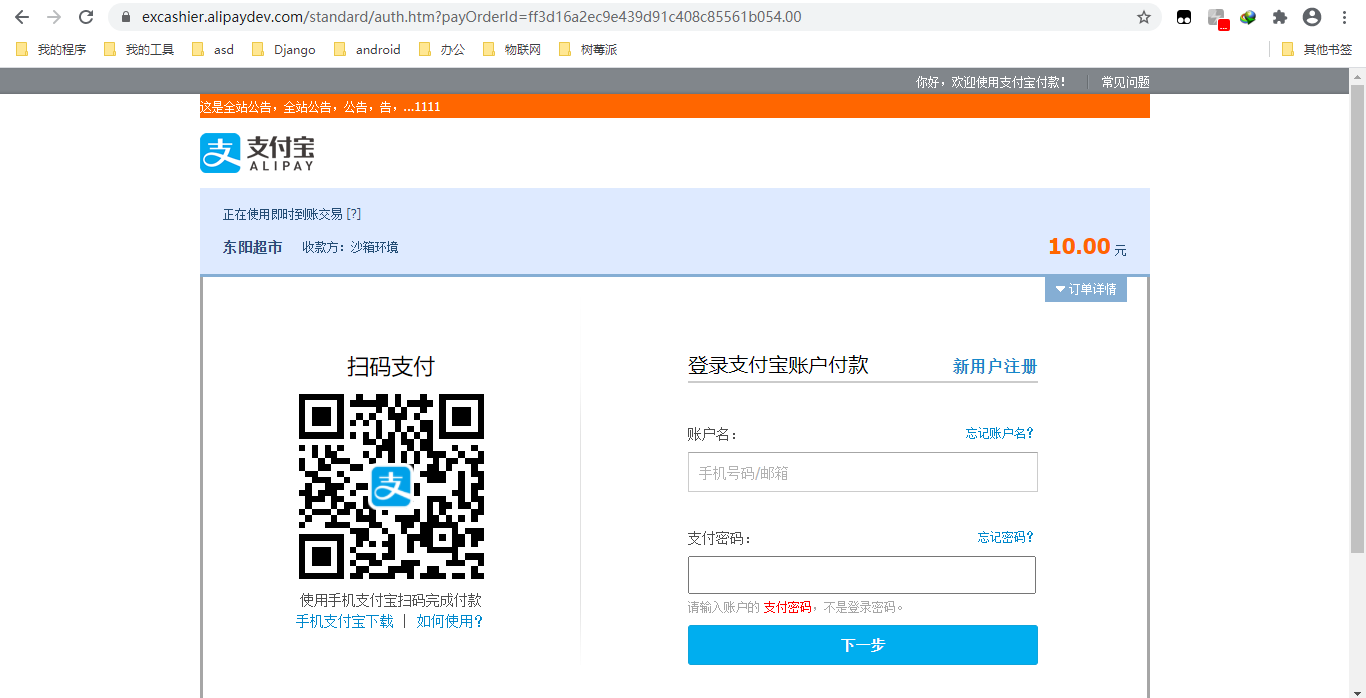Open the Chrome profile account icon

click(1312, 17)
